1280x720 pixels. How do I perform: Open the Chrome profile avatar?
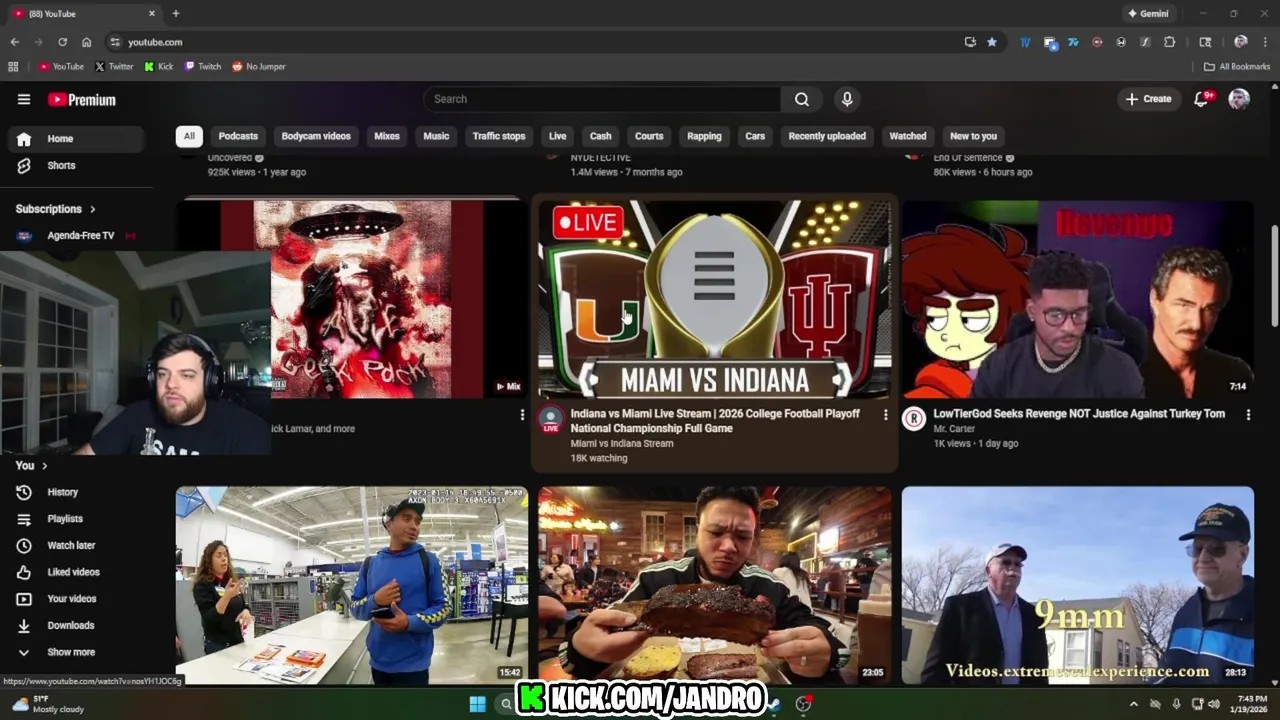click(x=1241, y=42)
